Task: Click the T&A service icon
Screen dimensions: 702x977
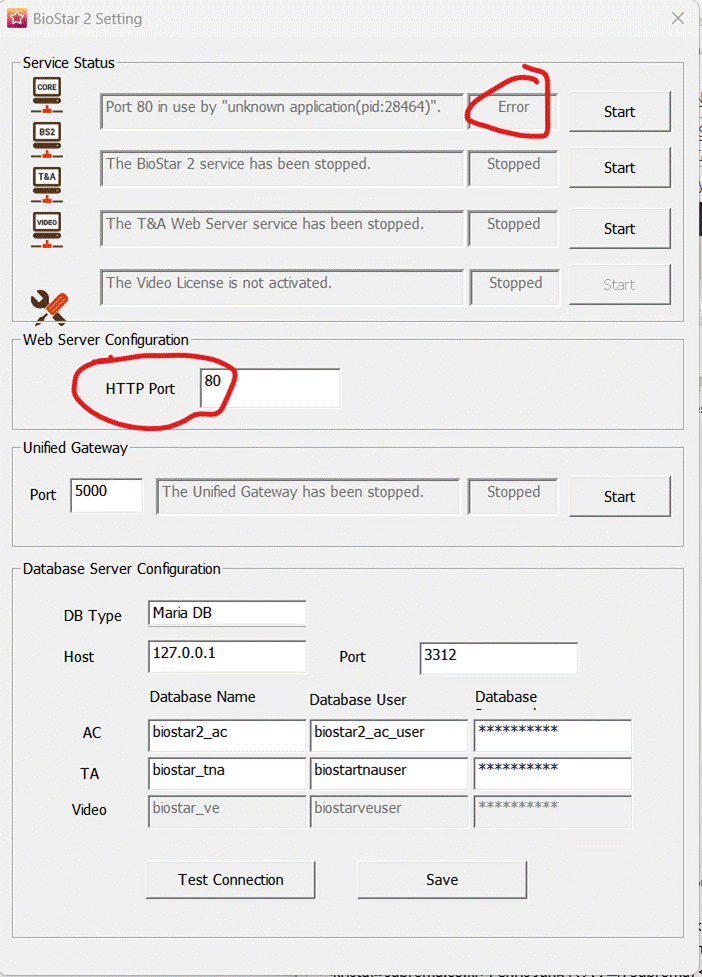Action: pyautogui.click(x=47, y=184)
